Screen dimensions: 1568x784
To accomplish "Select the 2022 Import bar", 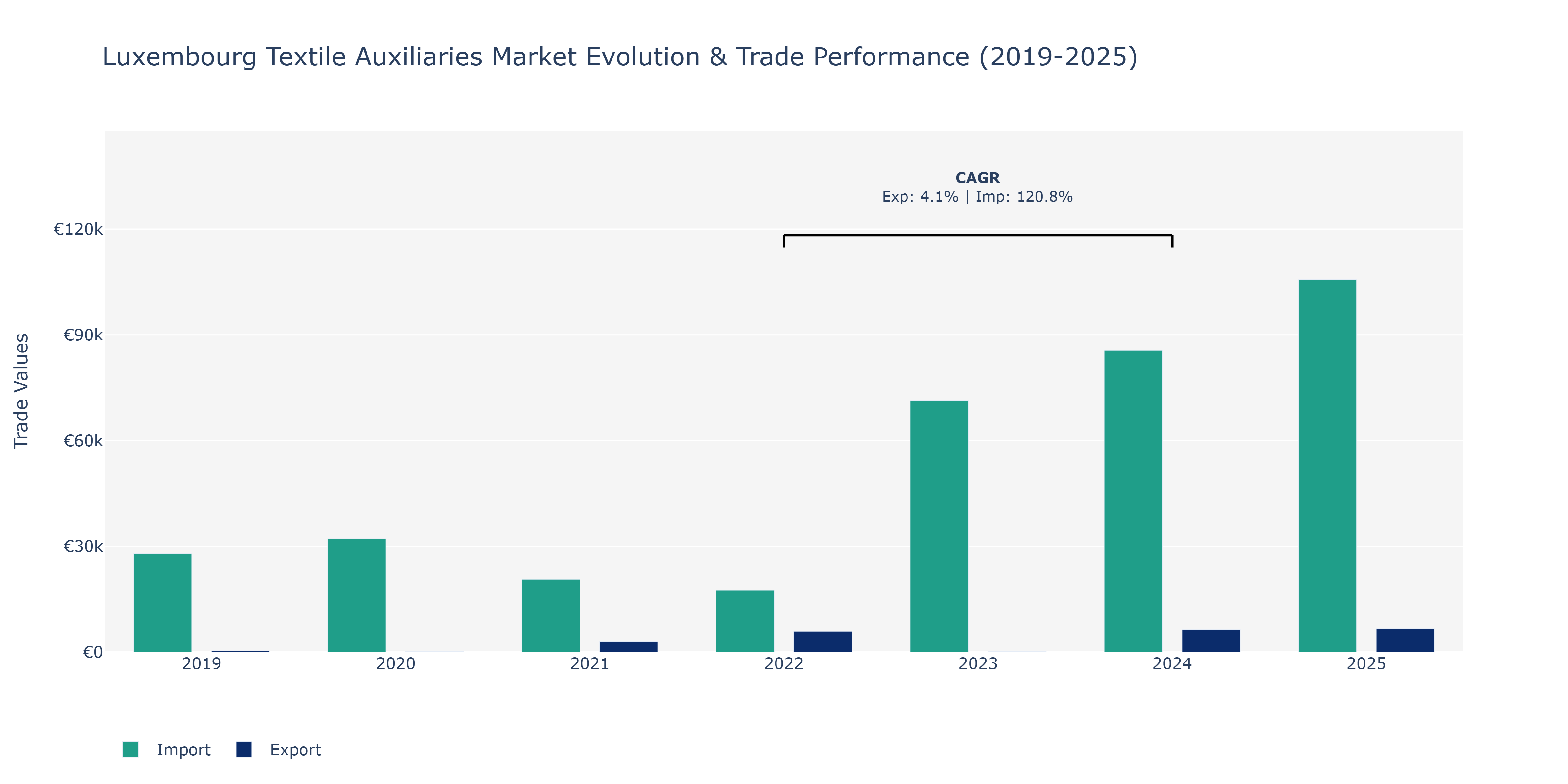I will [x=745, y=621].
